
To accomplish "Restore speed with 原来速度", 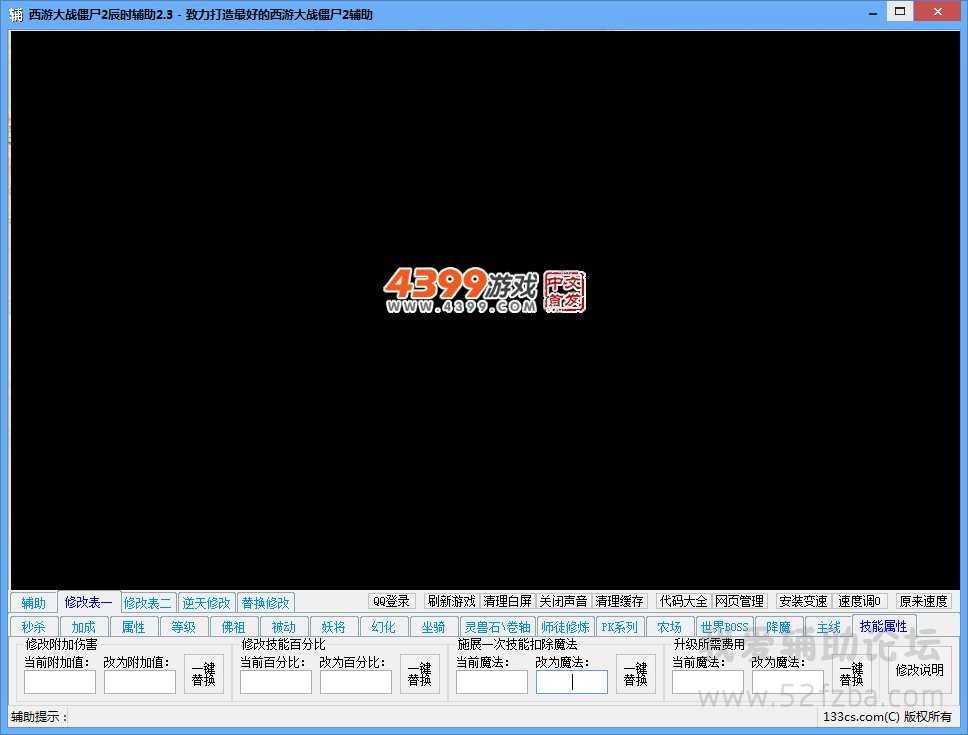I will (924, 601).
